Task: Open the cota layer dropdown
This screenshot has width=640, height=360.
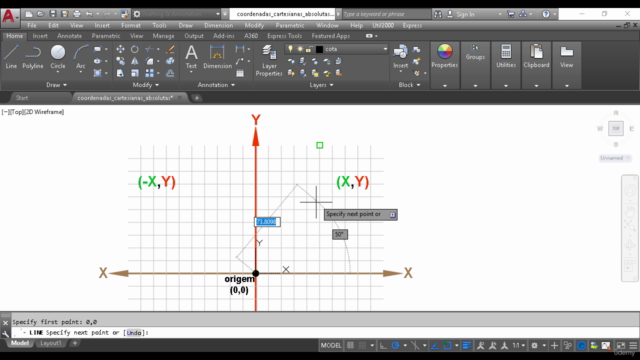Action: point(385,49)
